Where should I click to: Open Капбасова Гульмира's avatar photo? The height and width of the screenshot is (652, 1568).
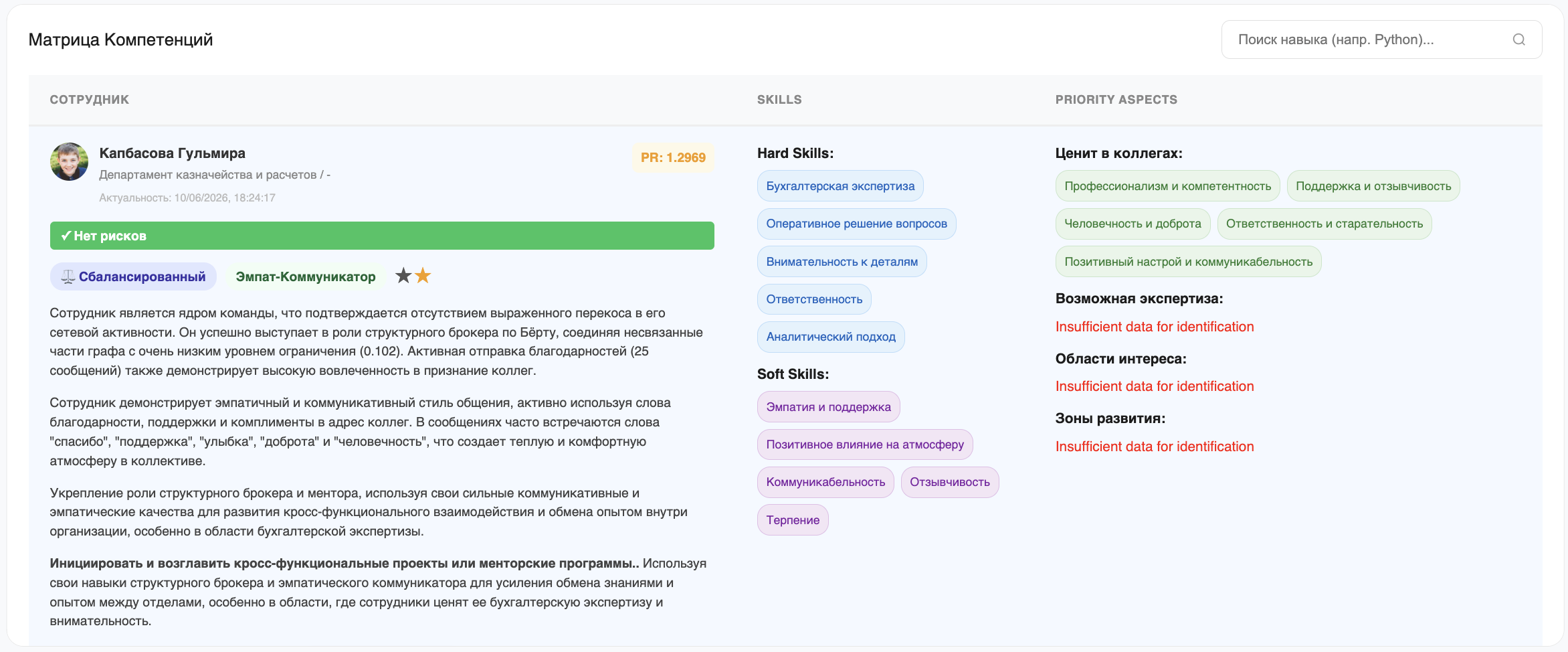[x=69, y=161]
